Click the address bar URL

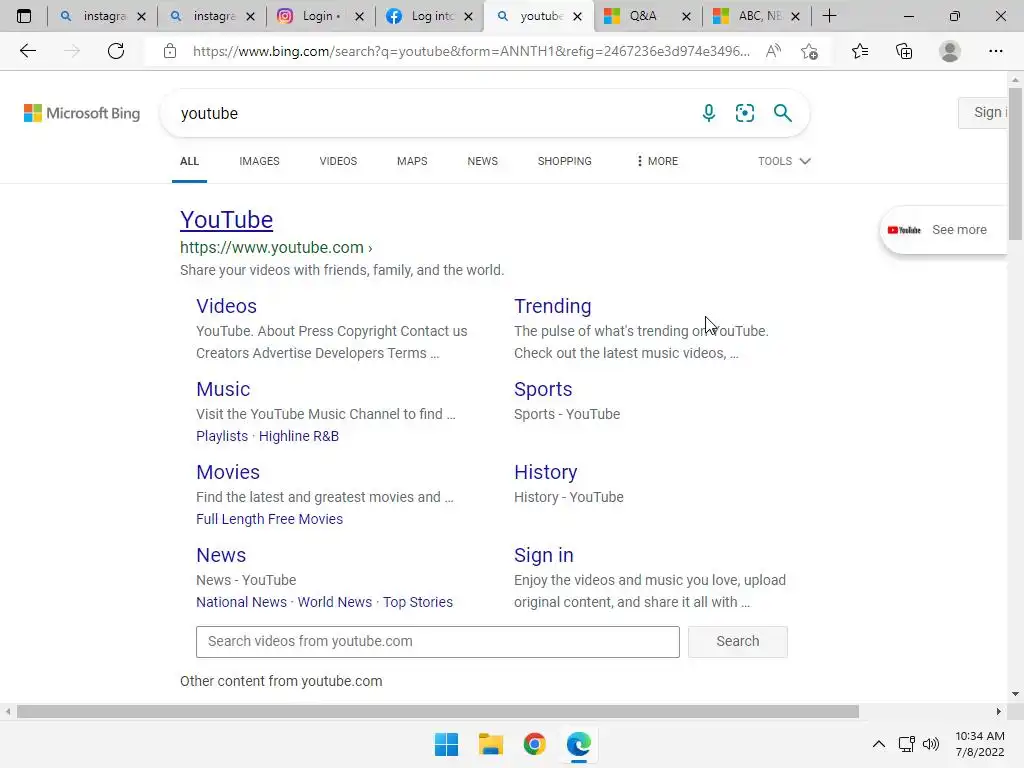point(470,51)
